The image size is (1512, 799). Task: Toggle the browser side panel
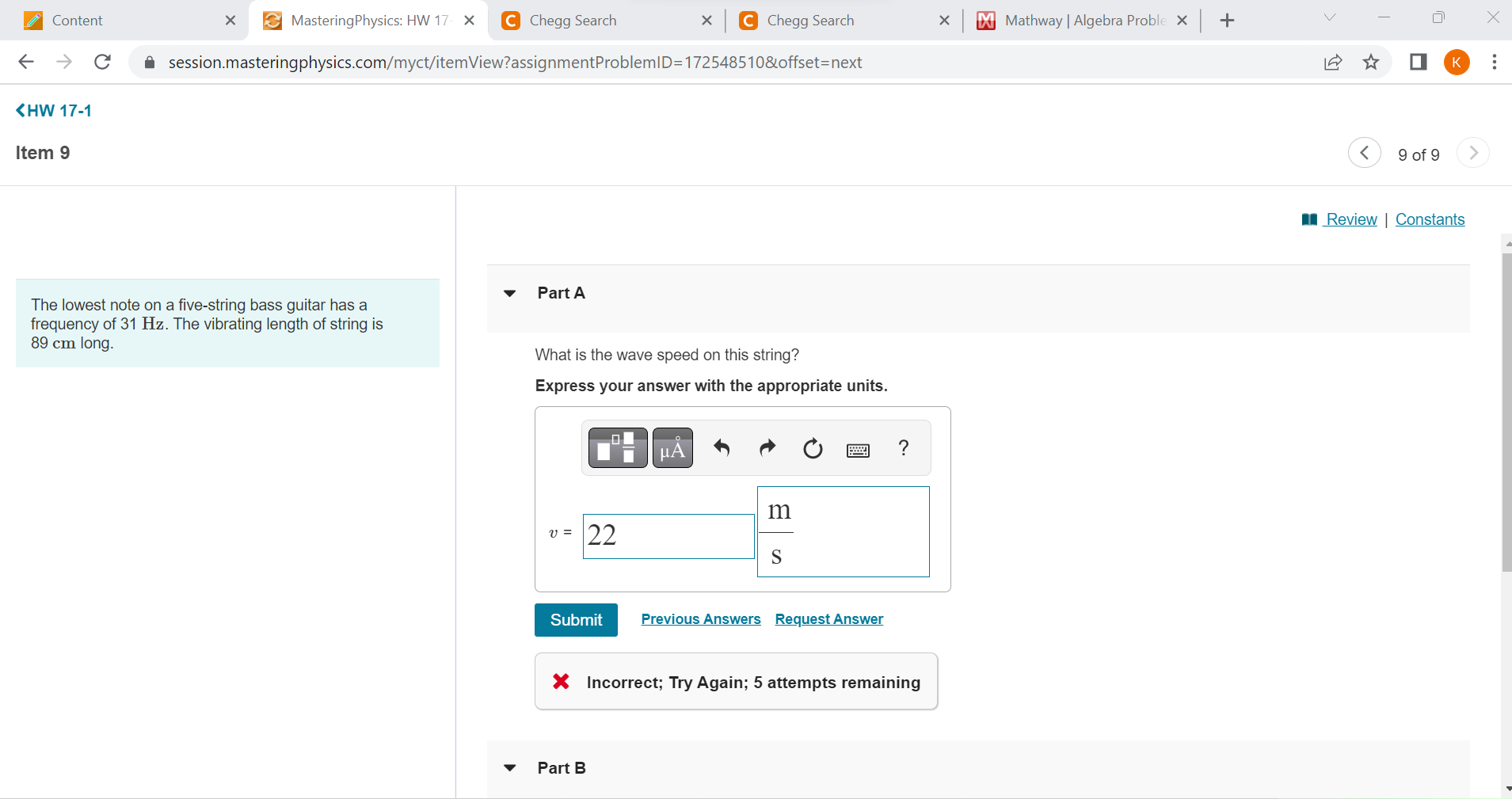(1419, 62)
